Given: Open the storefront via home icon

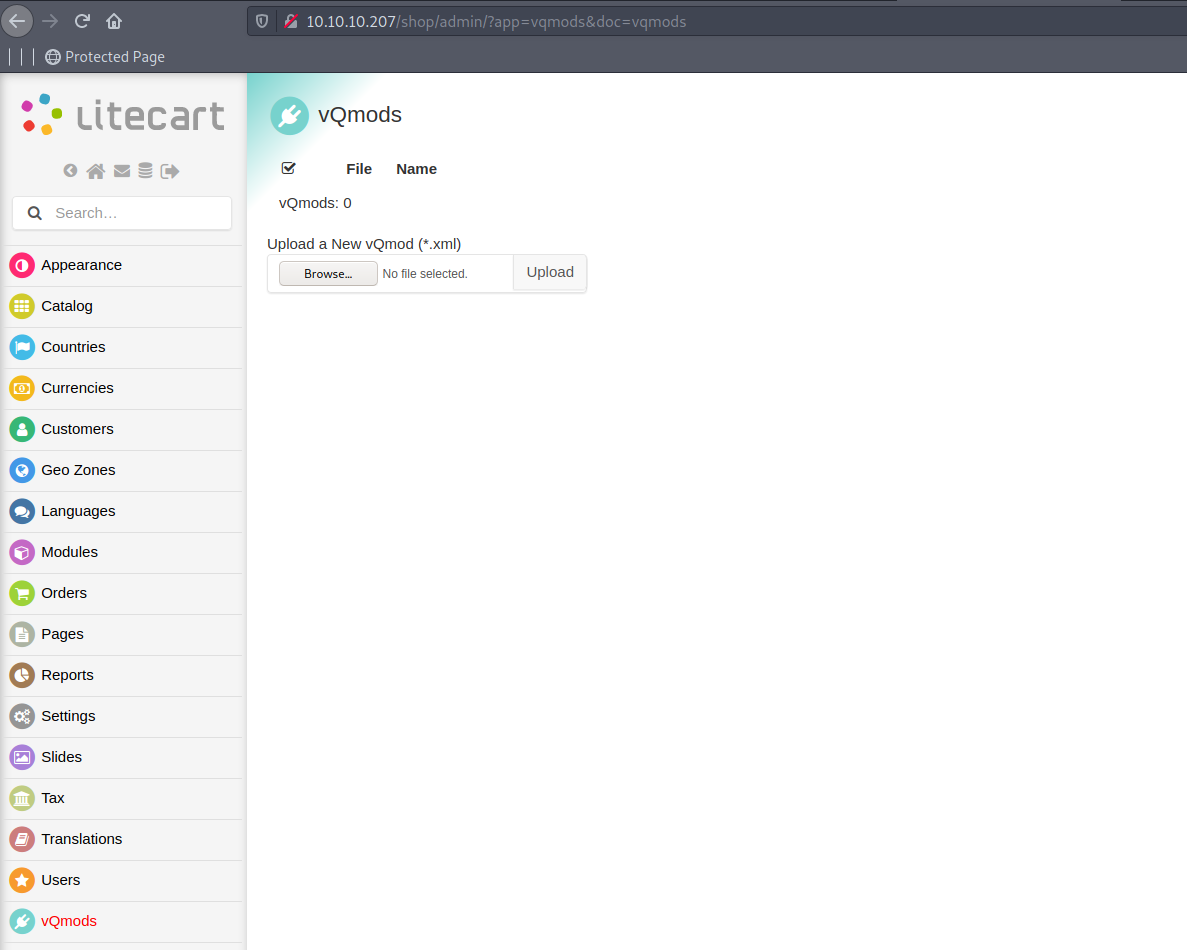Looking at the screenshot, I should (x=95, y=171).
